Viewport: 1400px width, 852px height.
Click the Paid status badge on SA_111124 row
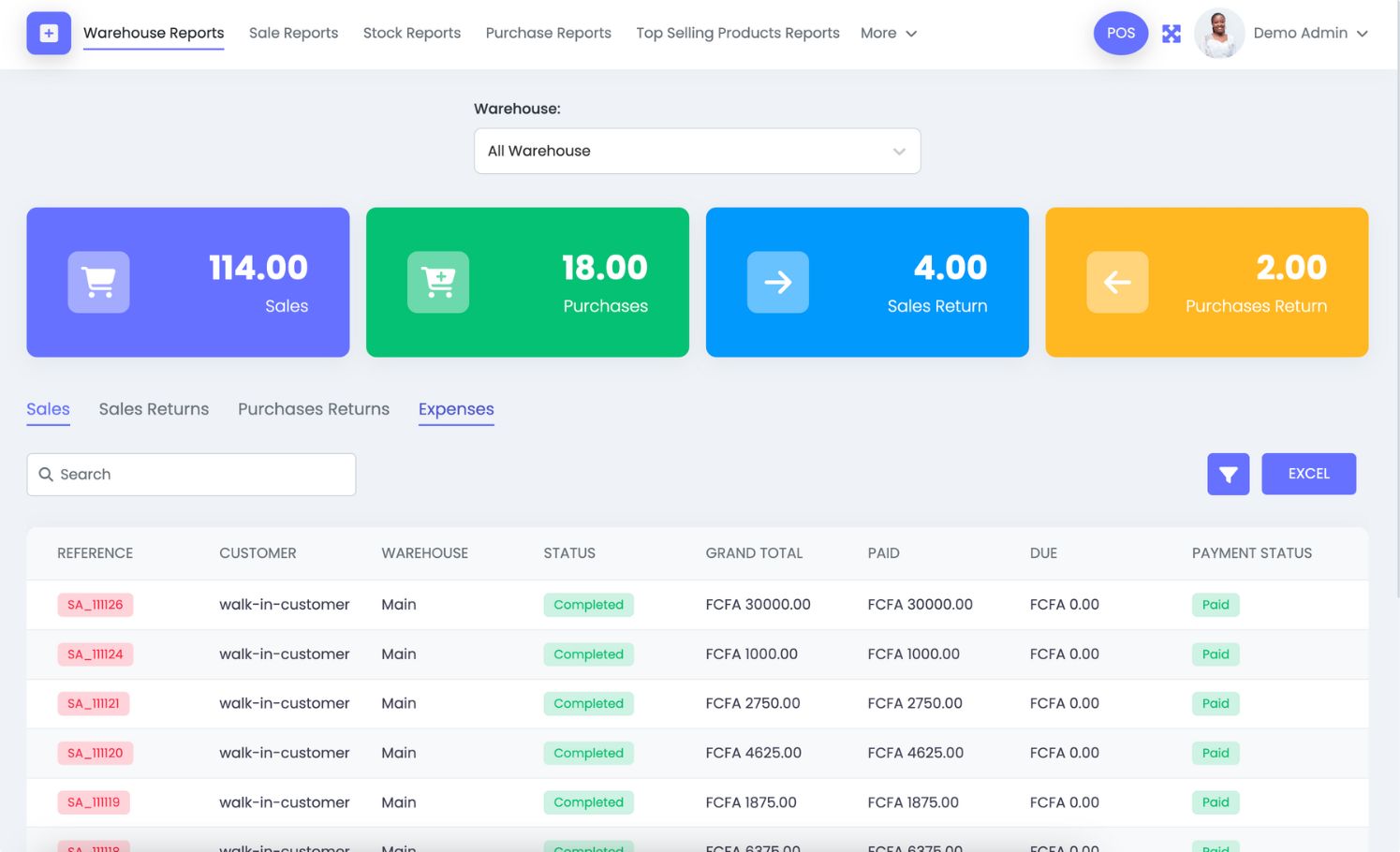(x=1216, y=654)
